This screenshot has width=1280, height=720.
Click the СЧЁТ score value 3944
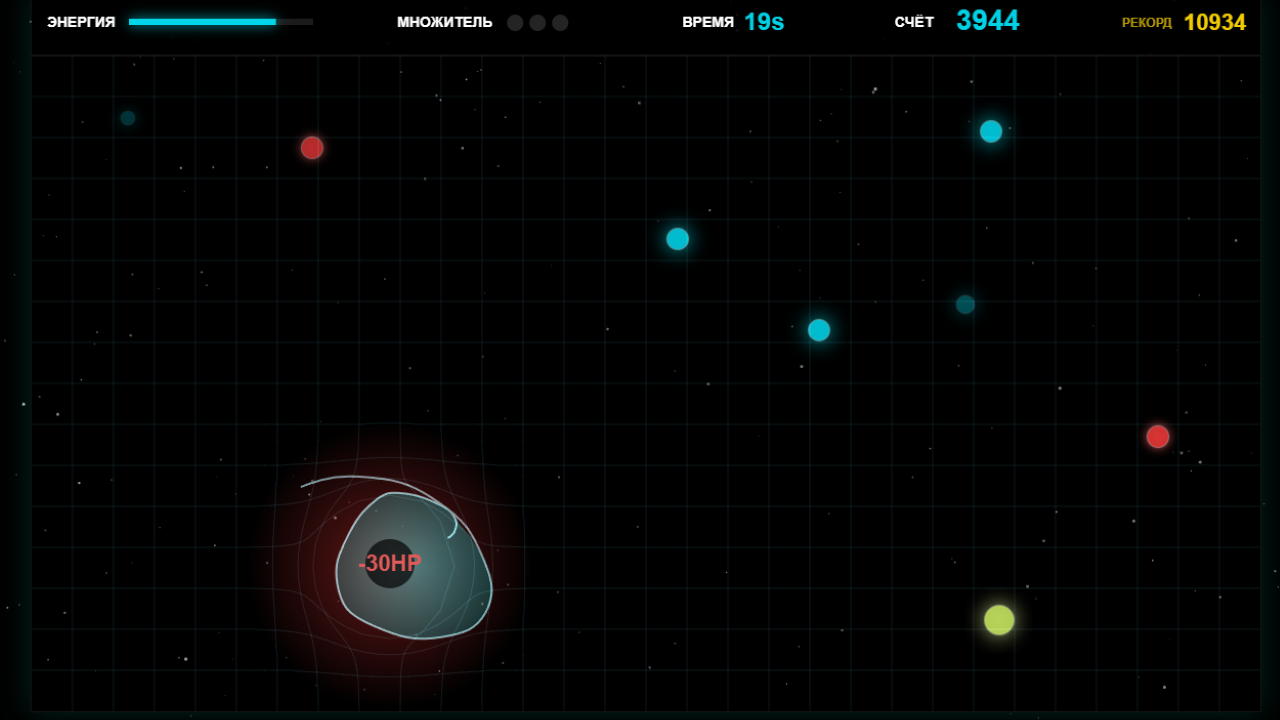[x=988, y=19]
